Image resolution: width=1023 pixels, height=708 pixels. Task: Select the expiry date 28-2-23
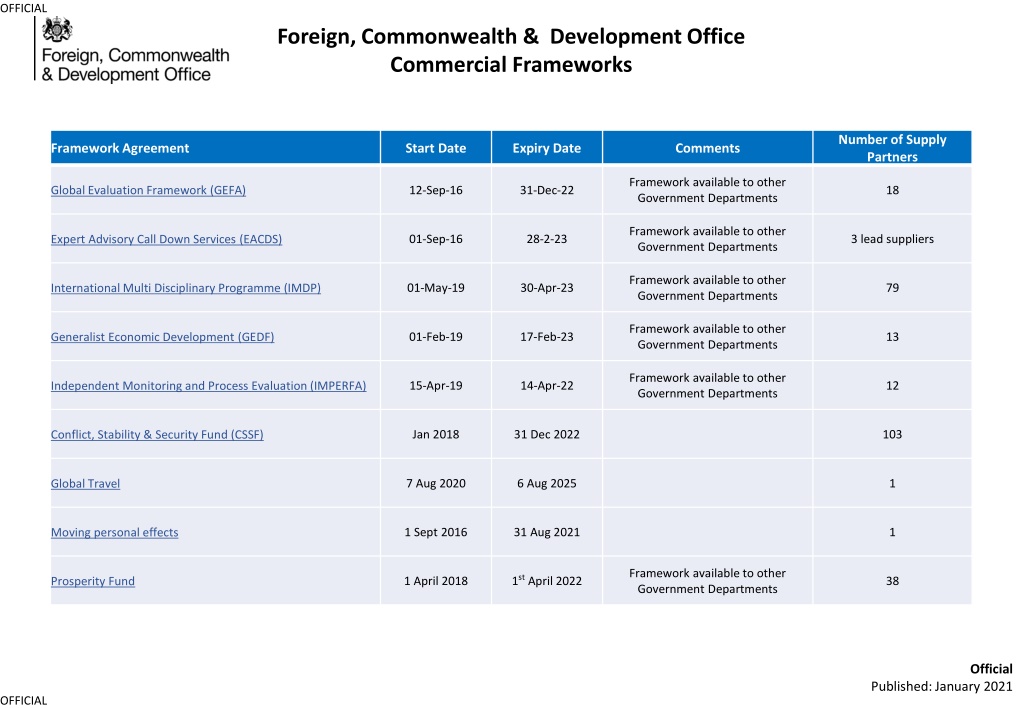[x=547, y=239]
